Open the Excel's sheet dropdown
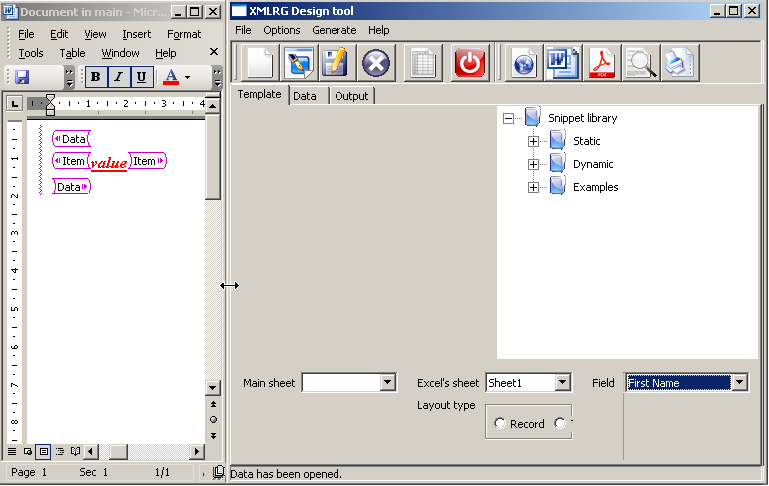Image resolution: width=769 pixels, height=486 pixels. [563, 382]
